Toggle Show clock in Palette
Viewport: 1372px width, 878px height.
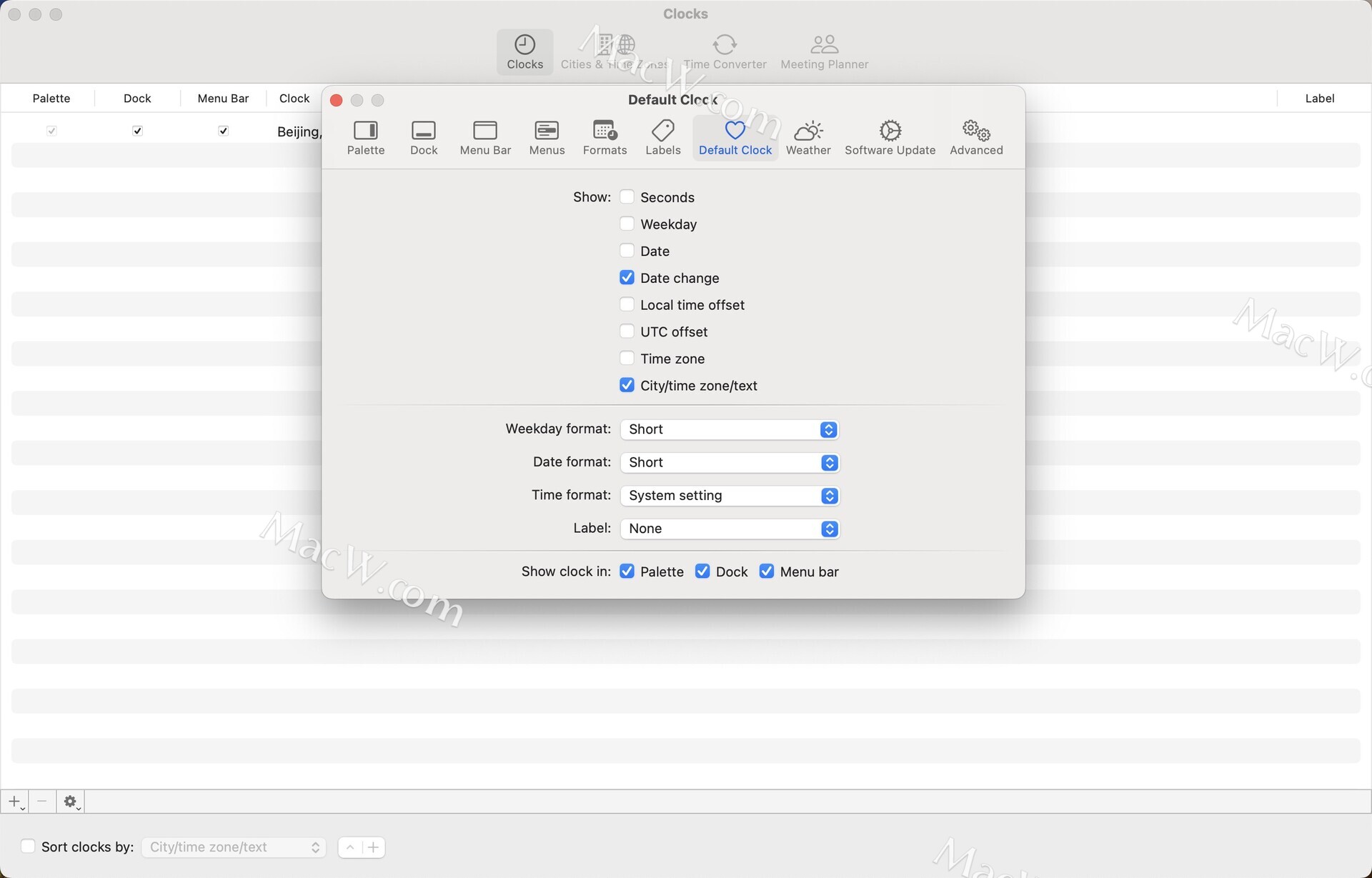627,572
